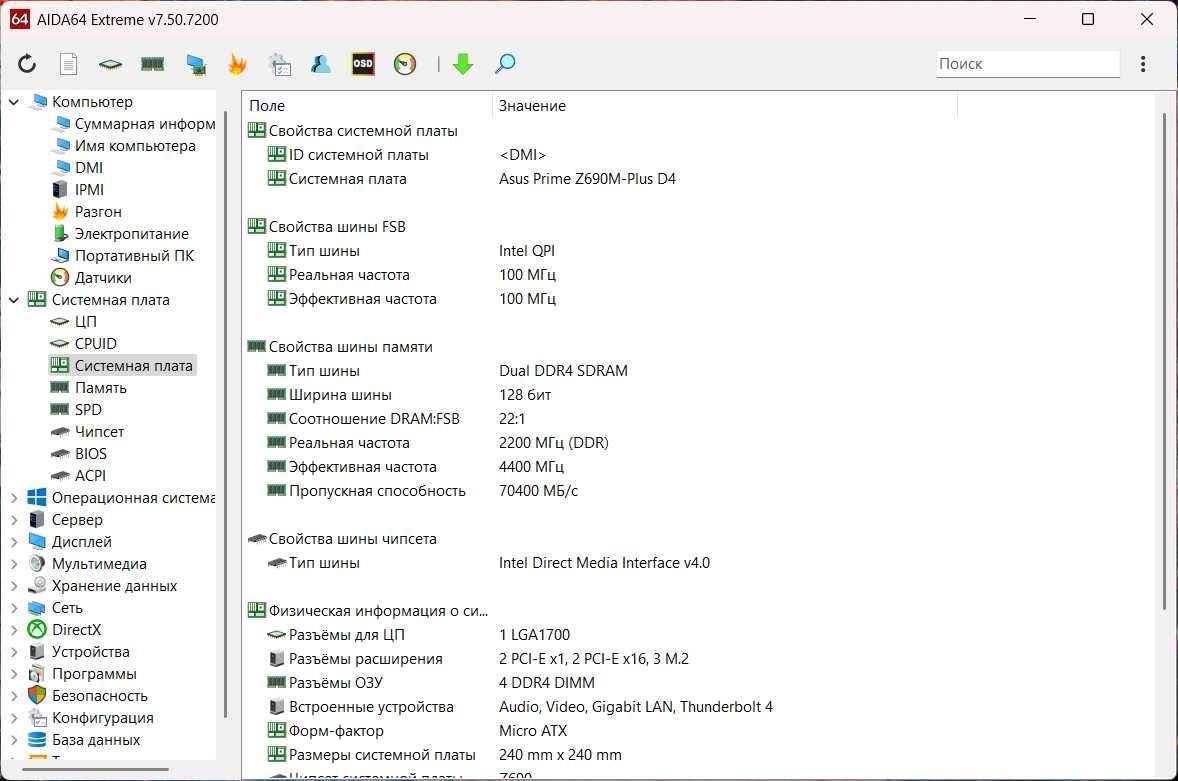Screen dimensions: 1178x781
Task: Expand the Сеть tree node
Action: click(14, 608)
